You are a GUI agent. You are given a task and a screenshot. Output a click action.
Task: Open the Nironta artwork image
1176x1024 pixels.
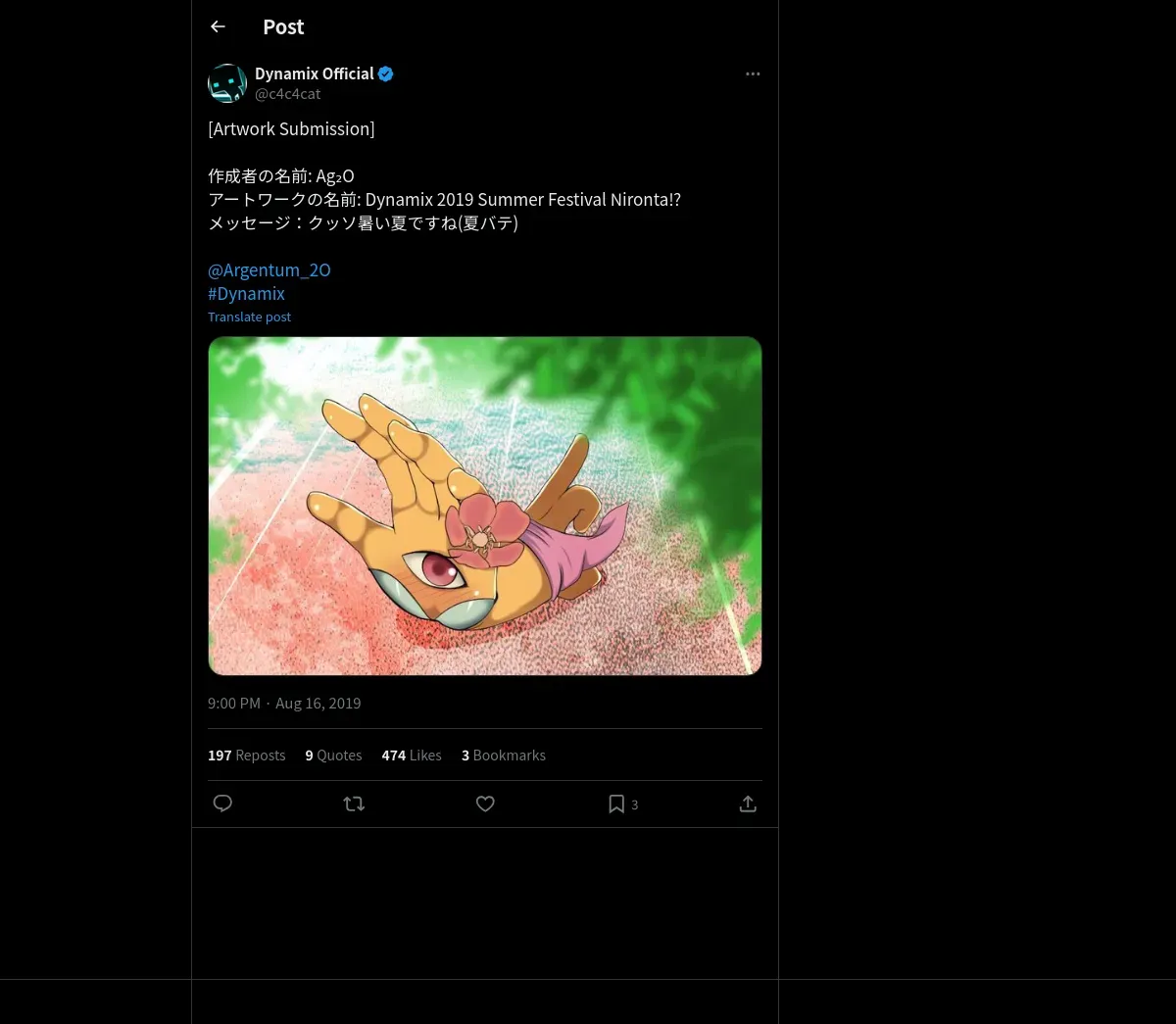pos(484,506)
